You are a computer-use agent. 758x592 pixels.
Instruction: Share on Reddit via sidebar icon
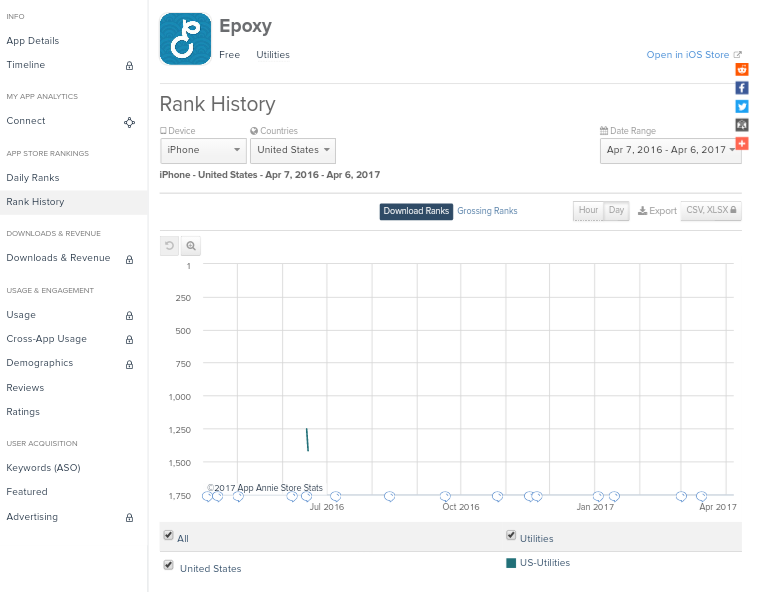click(x=742, y=70)
